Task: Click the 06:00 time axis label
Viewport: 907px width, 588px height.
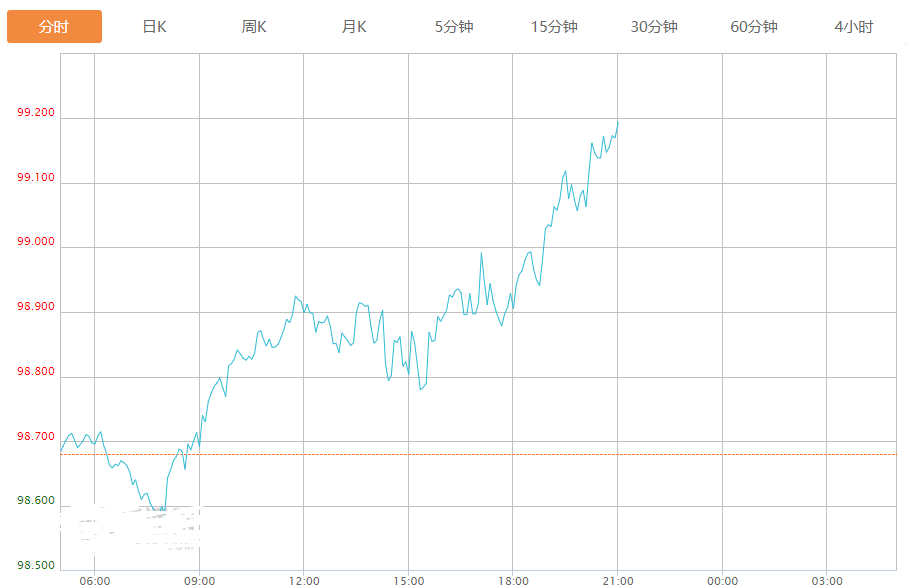Action: click(x=94, y=581)
